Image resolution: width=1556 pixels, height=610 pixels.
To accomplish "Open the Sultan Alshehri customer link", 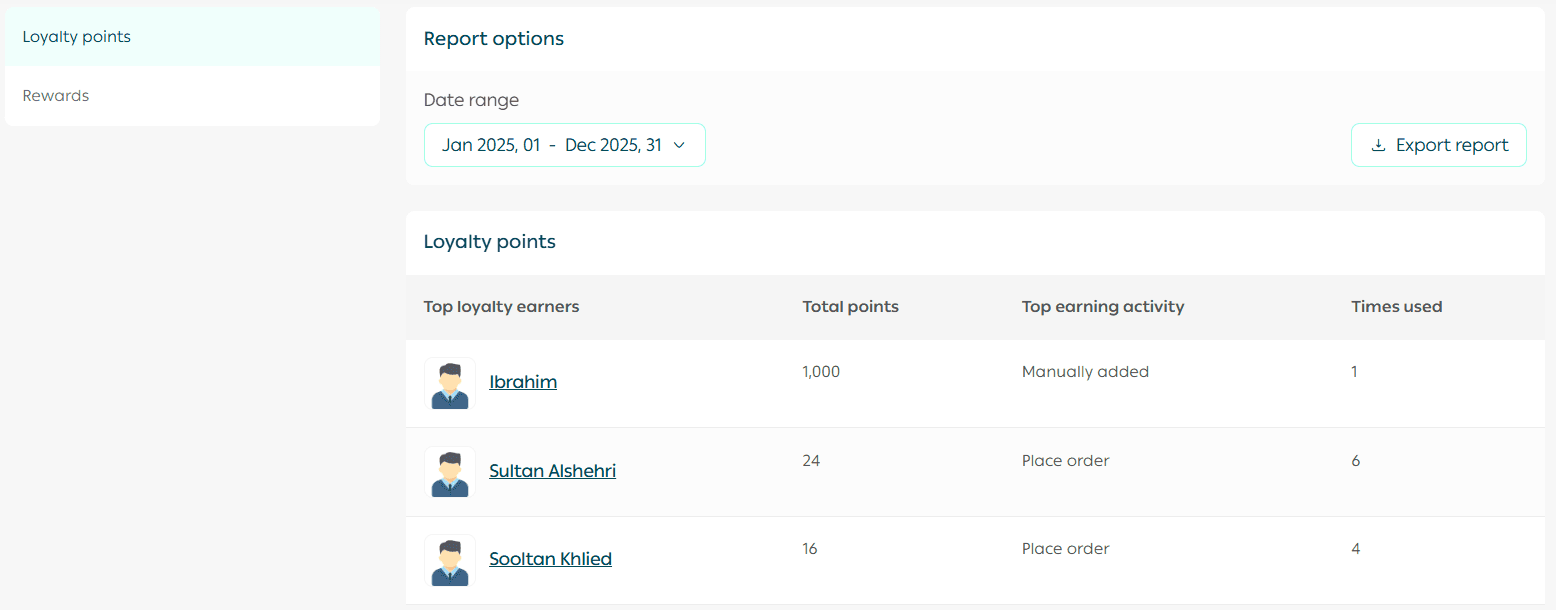I will tap(552, 471).
